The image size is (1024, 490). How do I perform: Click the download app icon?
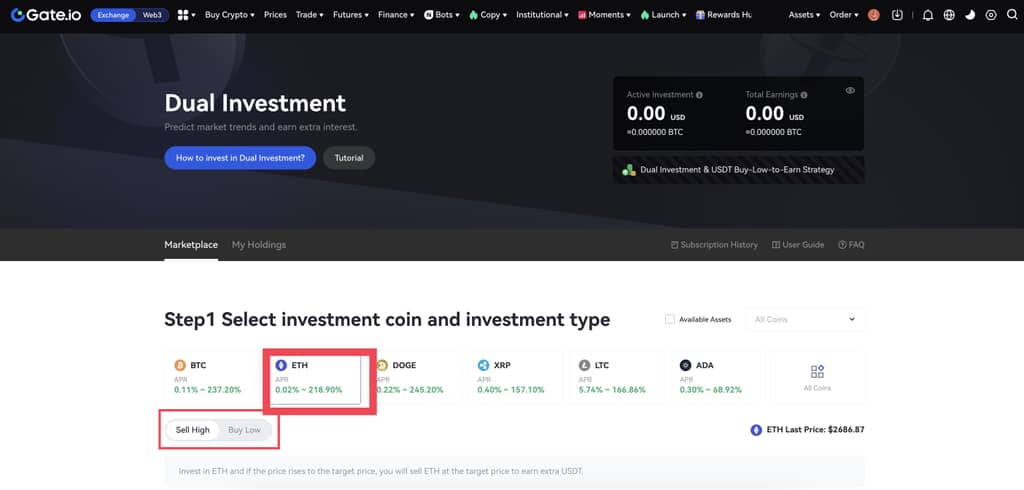(897, 15)
